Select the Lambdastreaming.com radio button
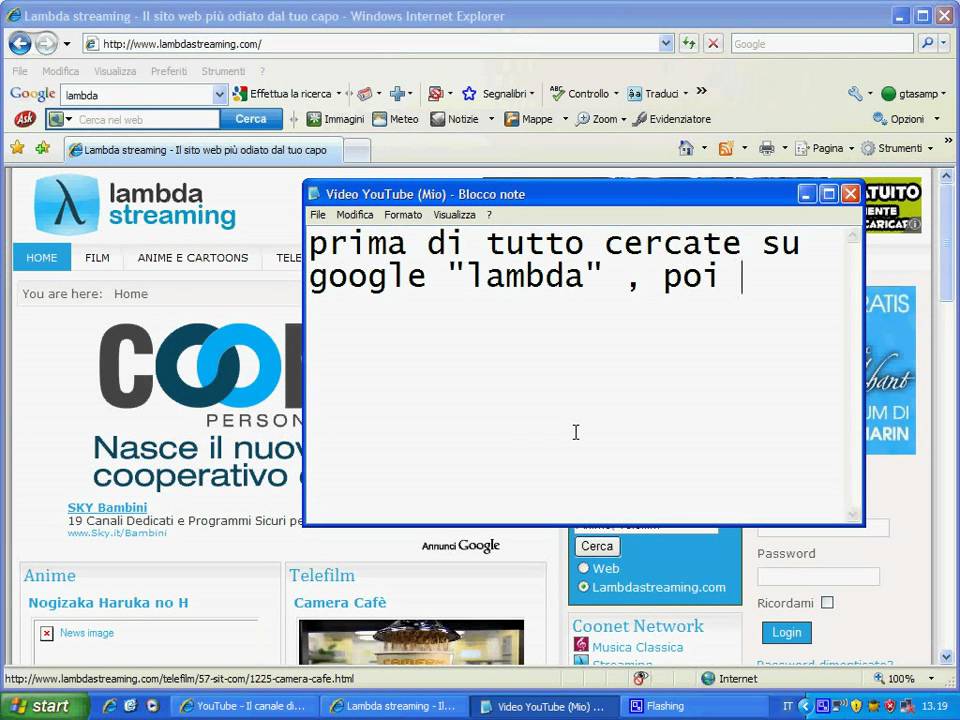Screen dimensions: 960x720 click(583, 587)
